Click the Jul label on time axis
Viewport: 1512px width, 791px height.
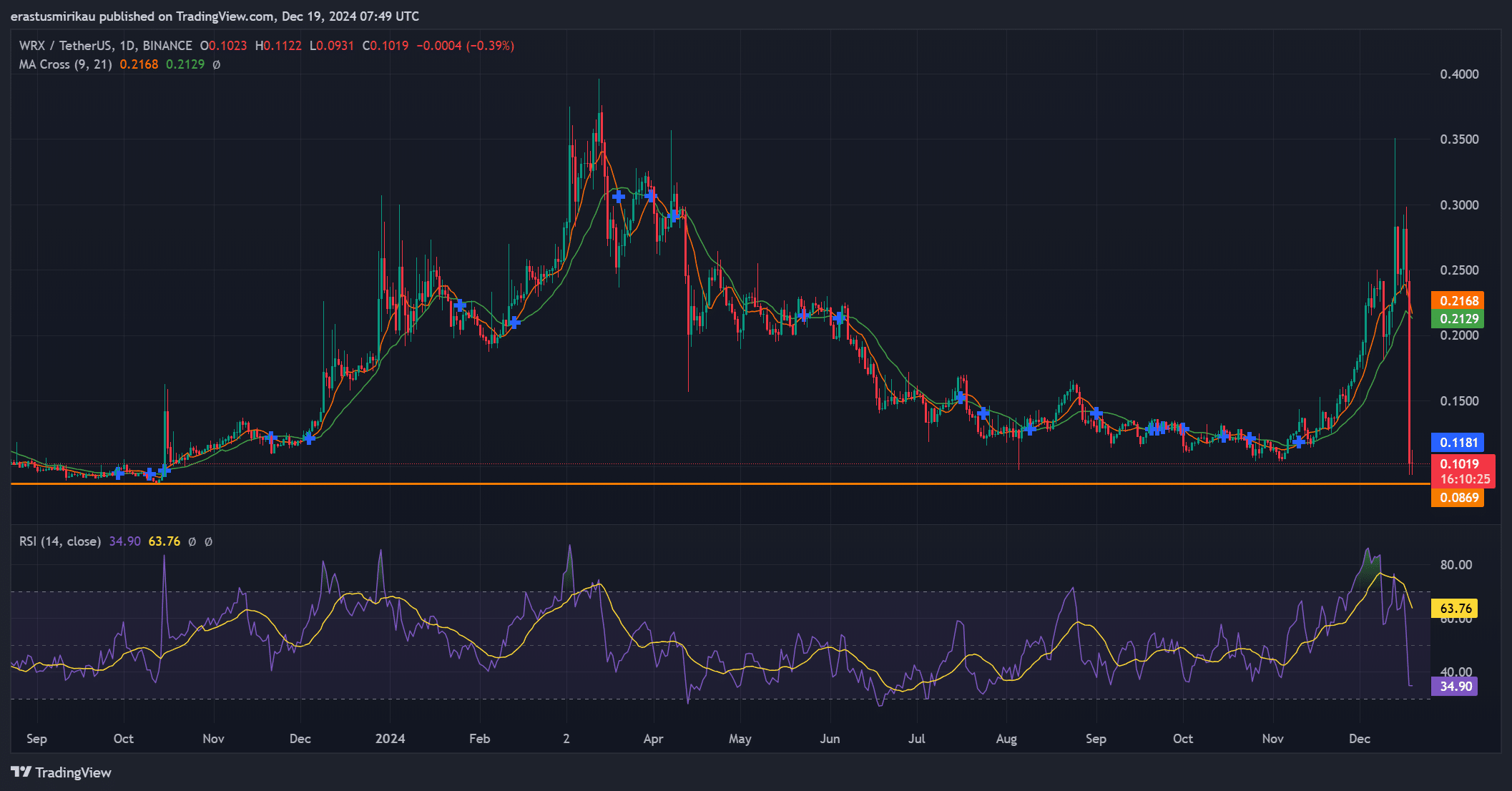tap(916, 739)
